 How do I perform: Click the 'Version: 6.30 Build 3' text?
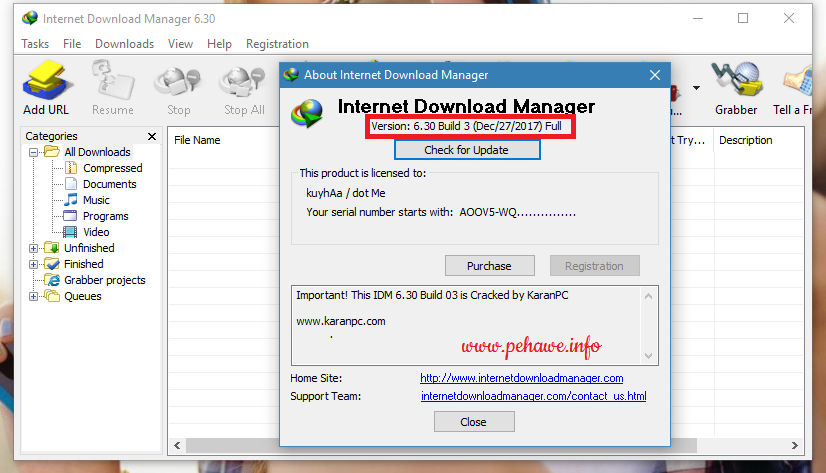[x=420, y=126]
